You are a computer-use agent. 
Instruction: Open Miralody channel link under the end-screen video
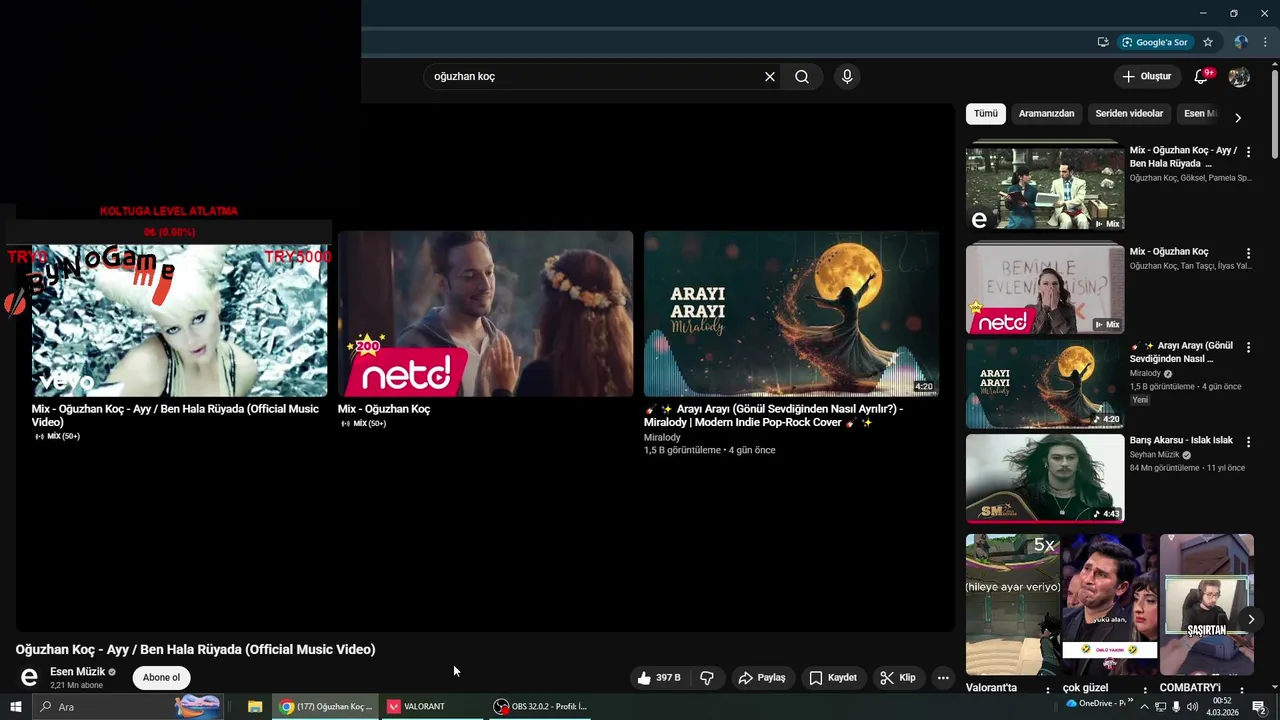pos(662,437)
